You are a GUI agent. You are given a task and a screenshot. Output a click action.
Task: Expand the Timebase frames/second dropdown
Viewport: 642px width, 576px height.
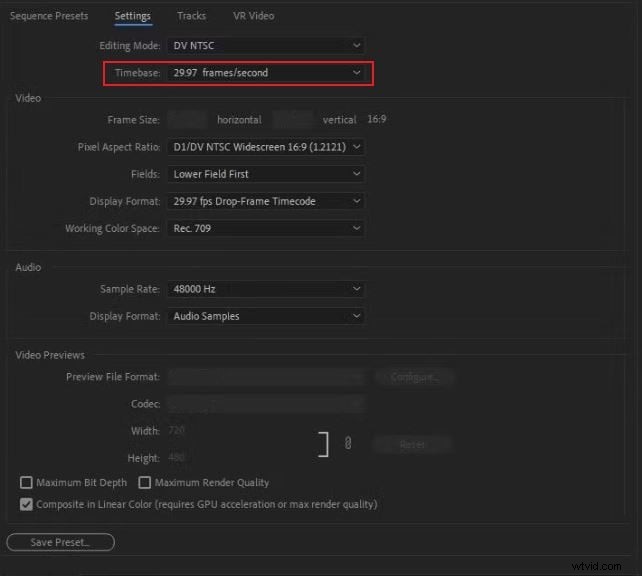[266, 73]
